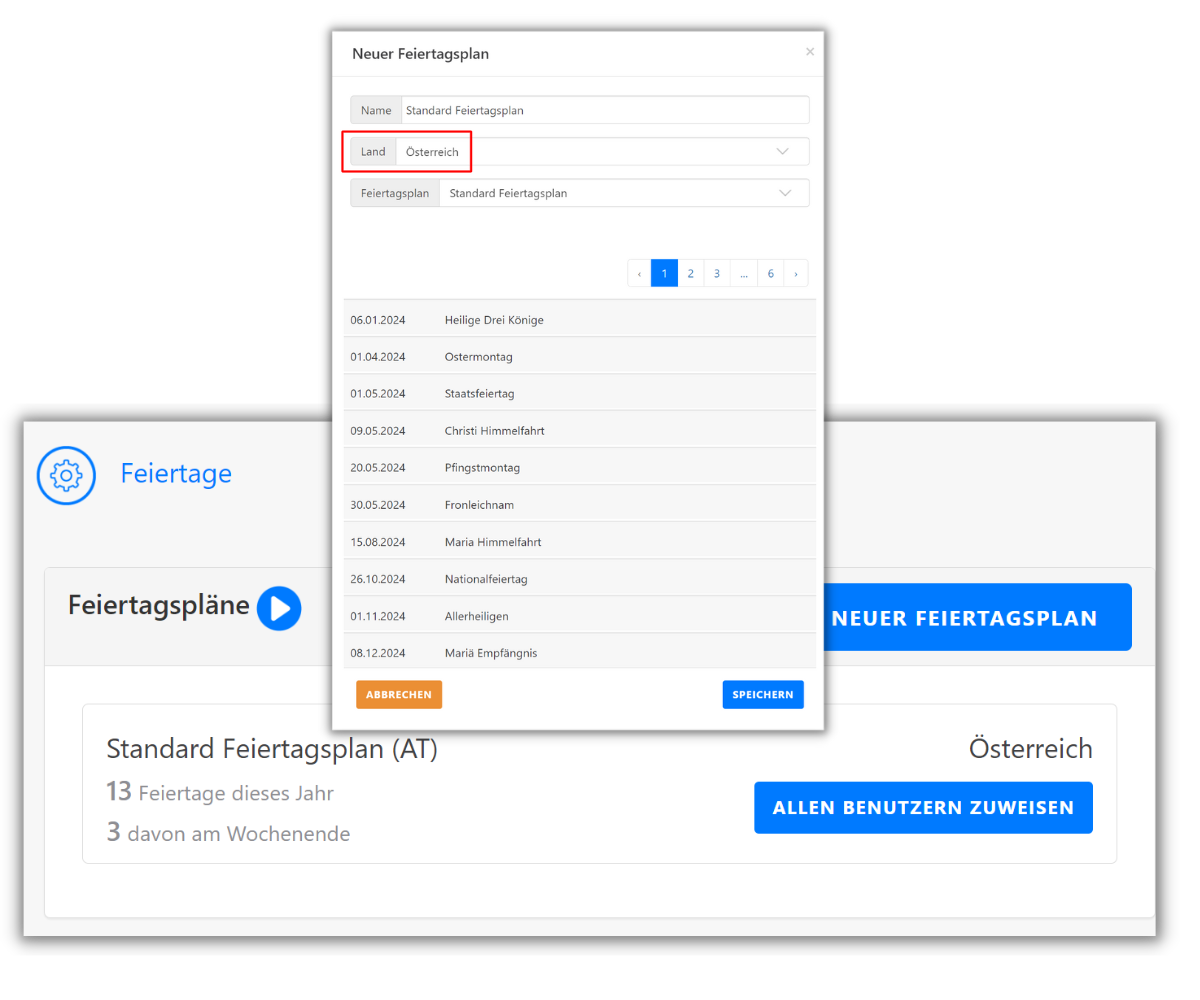This screenshot has height=1000, width=1200.
Task: Select the Nationalfeiertag entry dated 26.10.2024
Action: point(580,578)
